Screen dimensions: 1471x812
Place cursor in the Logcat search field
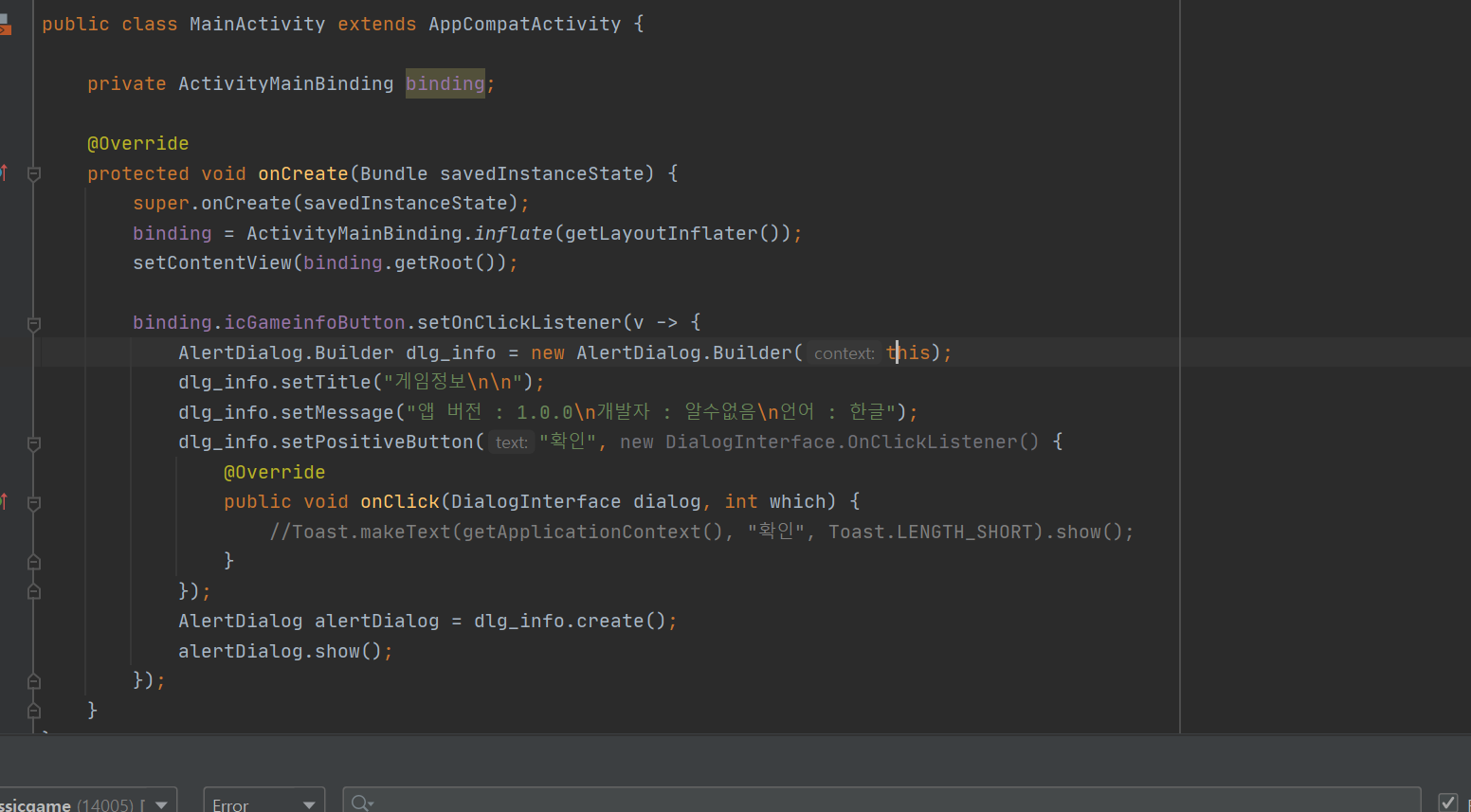pos(663,803)
